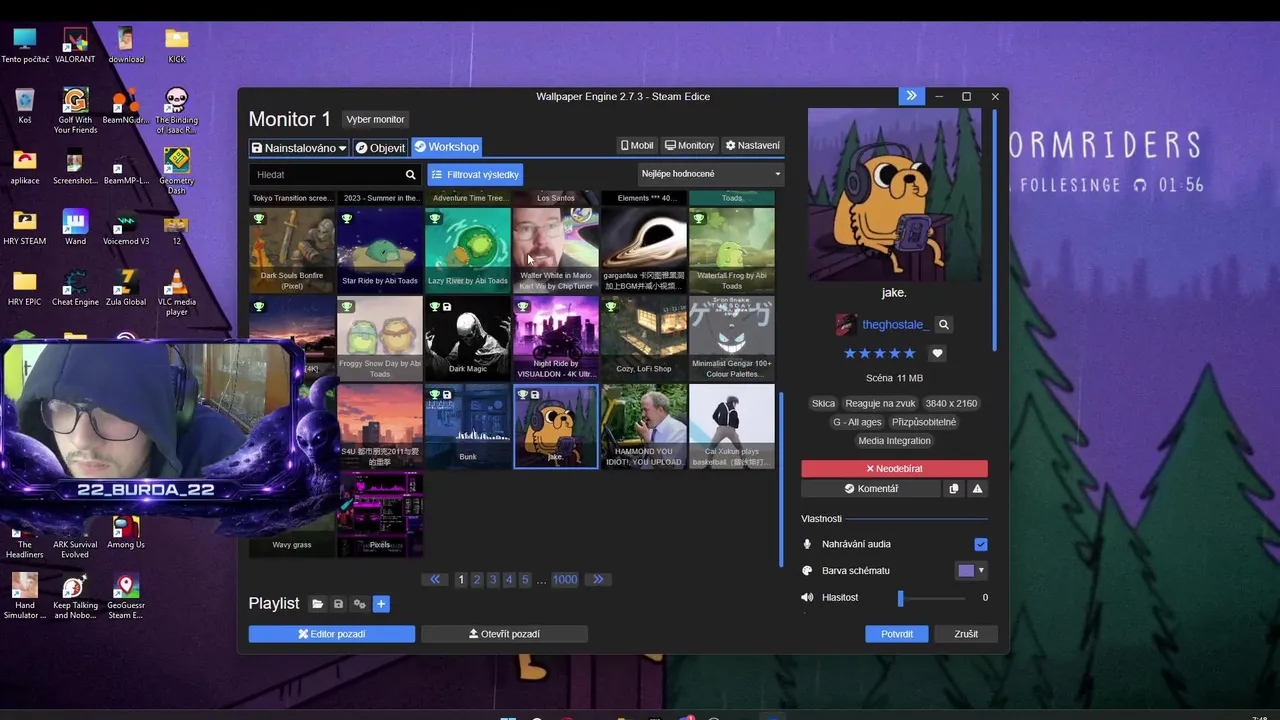Open the Koš recycle bin icon

25,107
